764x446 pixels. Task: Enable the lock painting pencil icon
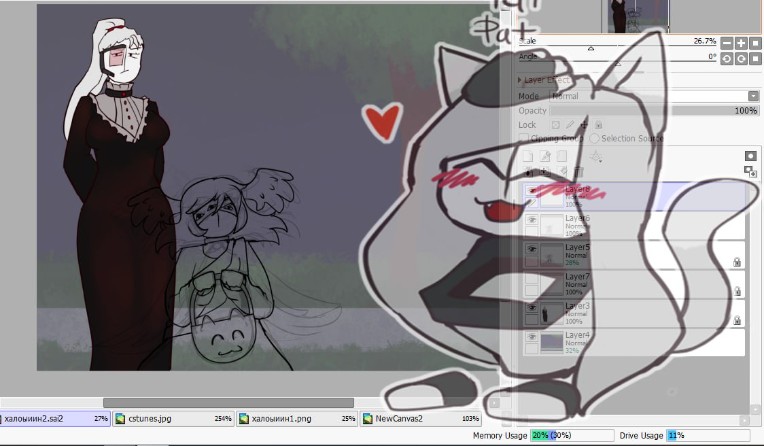(x=570, y=125)
